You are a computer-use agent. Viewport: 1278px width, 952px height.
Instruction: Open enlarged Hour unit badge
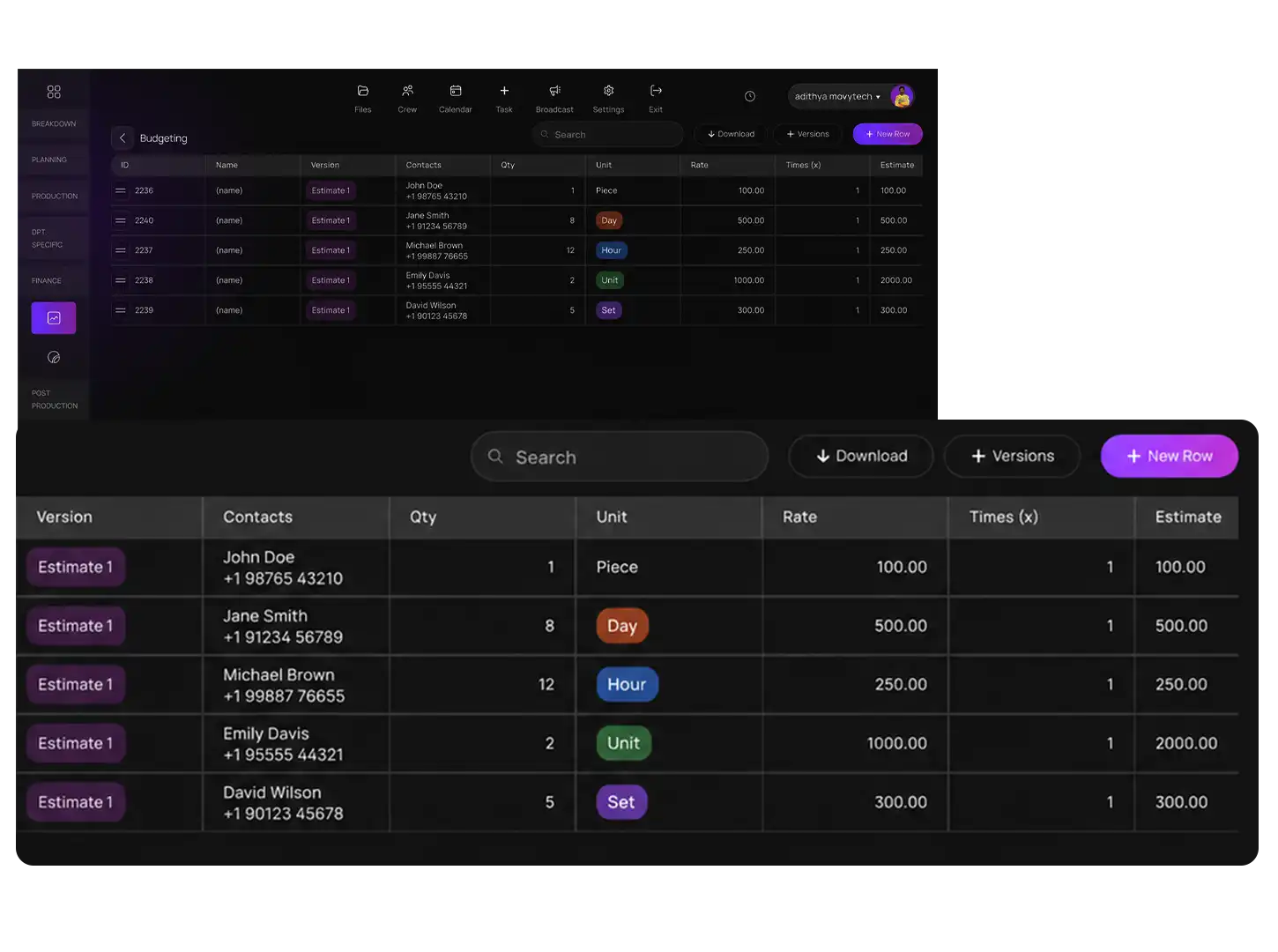click(x=627, y=684)
